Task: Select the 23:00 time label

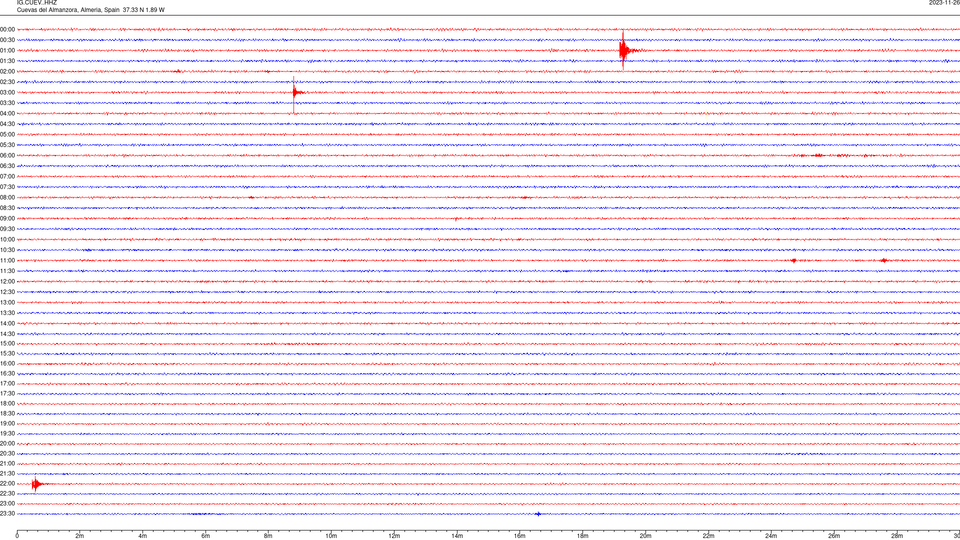Action: [7, 504]
